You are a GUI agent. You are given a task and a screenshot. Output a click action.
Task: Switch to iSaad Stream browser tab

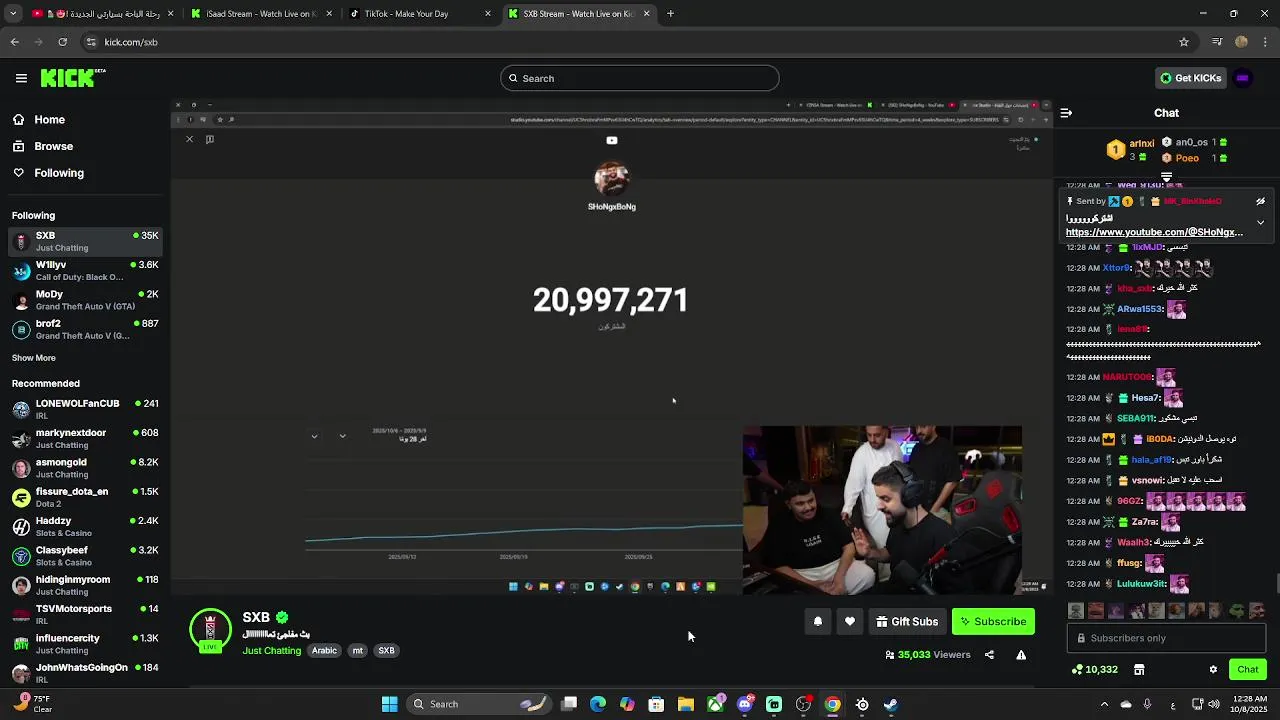[260, 14]
